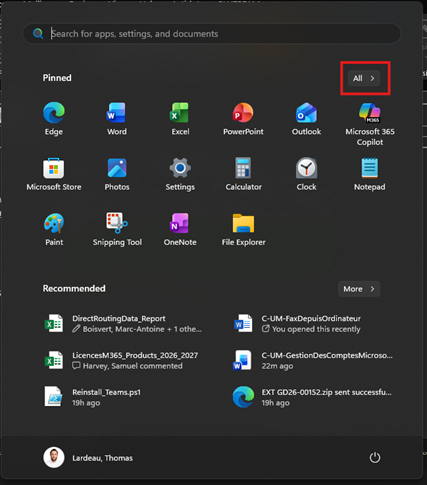This screenshot has height=485, width=427.
Task: Click Word icon beside C-UM-GestionDesComptesMicroso
Action: (243, 360)
